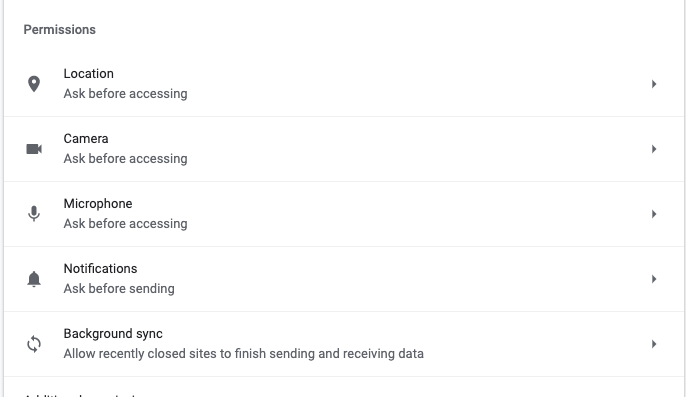This screenshot has height=397, width=686.
Task: Click the Microphone icon
Action: coord(34,214)
